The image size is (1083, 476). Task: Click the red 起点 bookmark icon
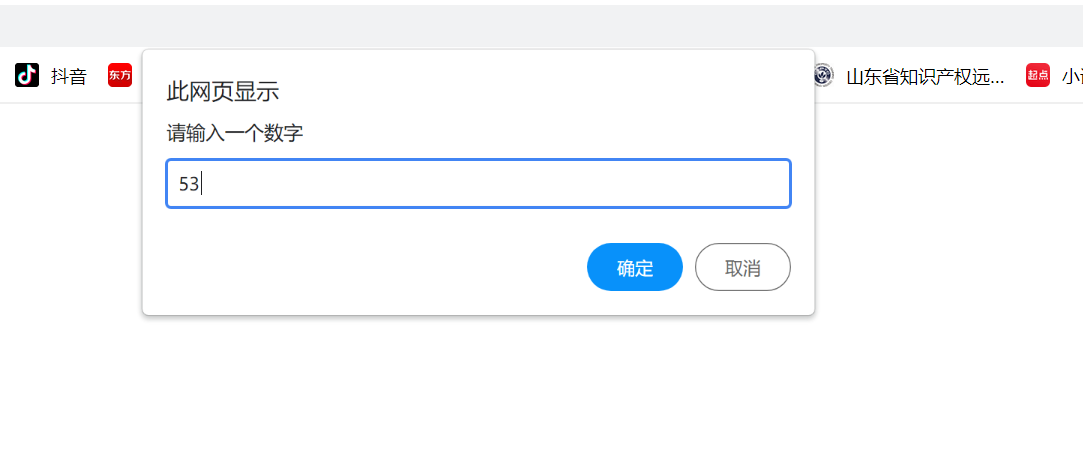(1038, 75)
